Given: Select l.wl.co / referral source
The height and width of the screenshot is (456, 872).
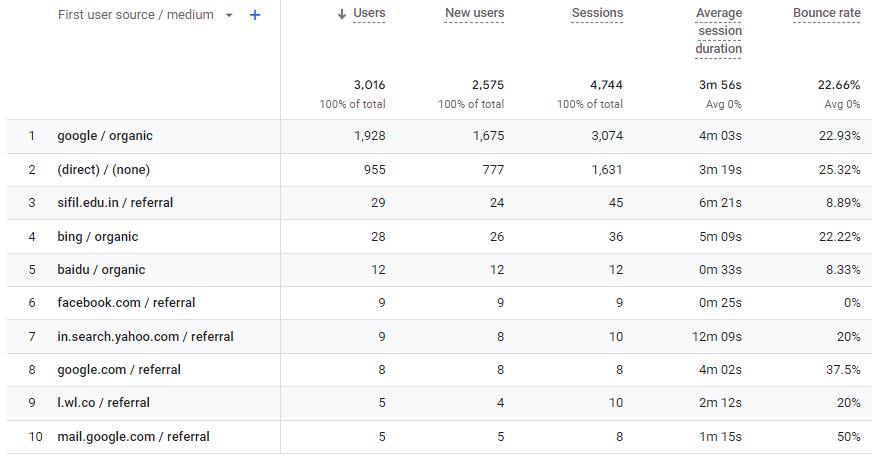Looking at the screenshot, I should coord(103,403).
